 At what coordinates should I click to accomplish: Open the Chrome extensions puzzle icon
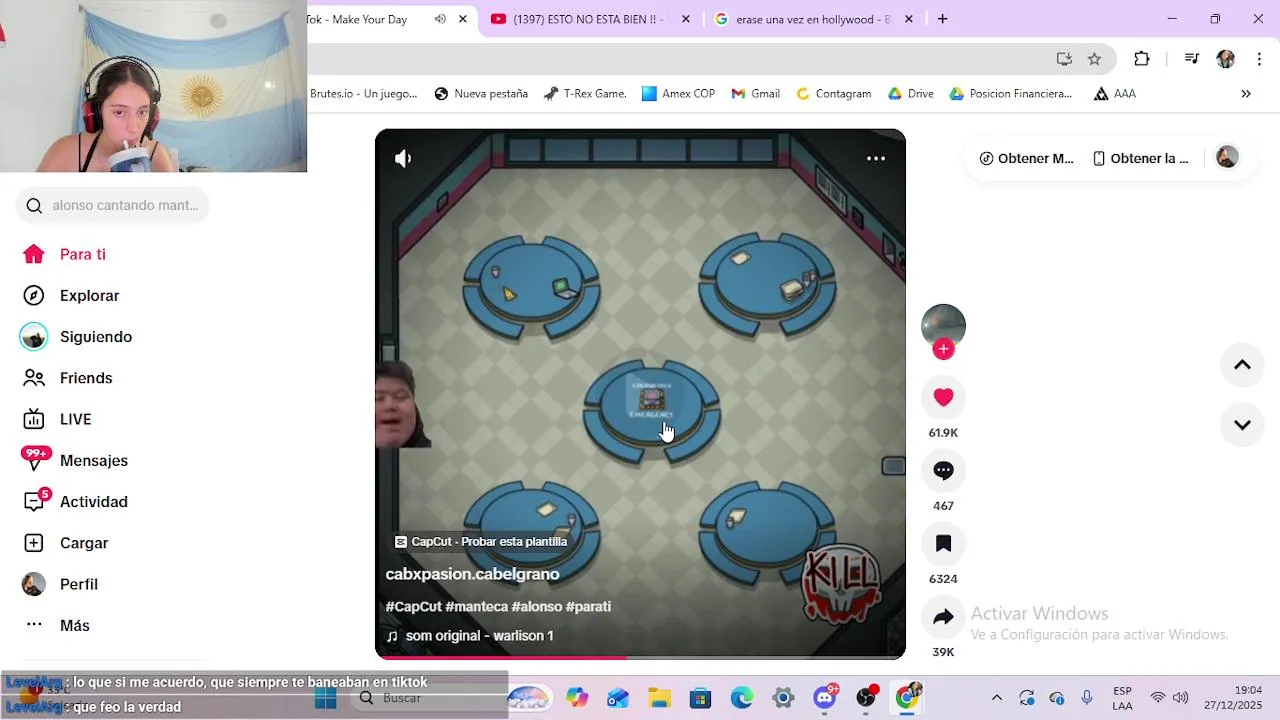point(1142,59)
